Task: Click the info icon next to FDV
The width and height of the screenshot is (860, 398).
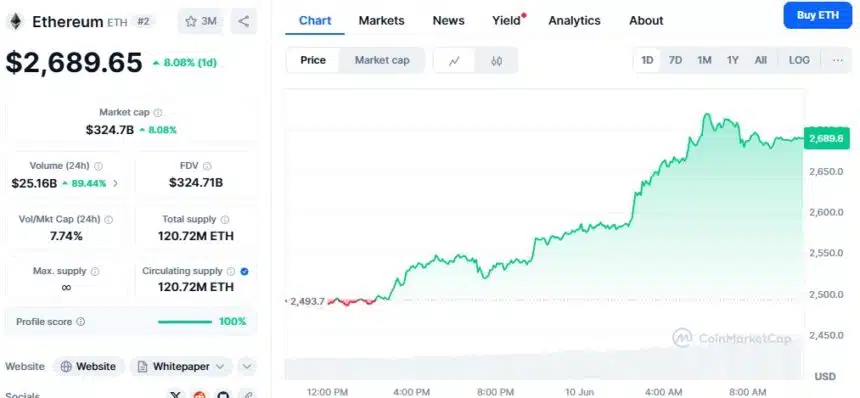Action: tap(207, 166)
